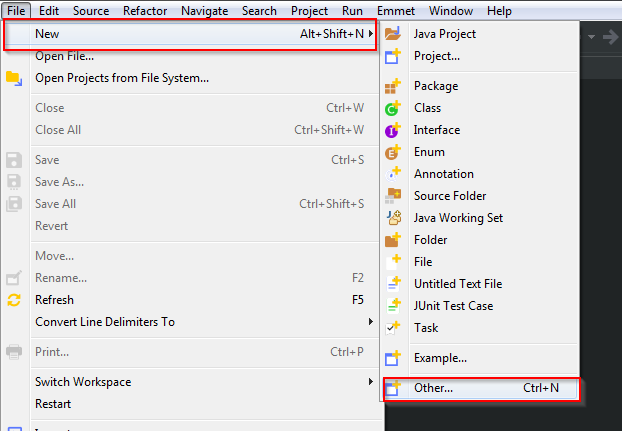
Task: Select Other... from the New submenu
Action: coord(480,388)
